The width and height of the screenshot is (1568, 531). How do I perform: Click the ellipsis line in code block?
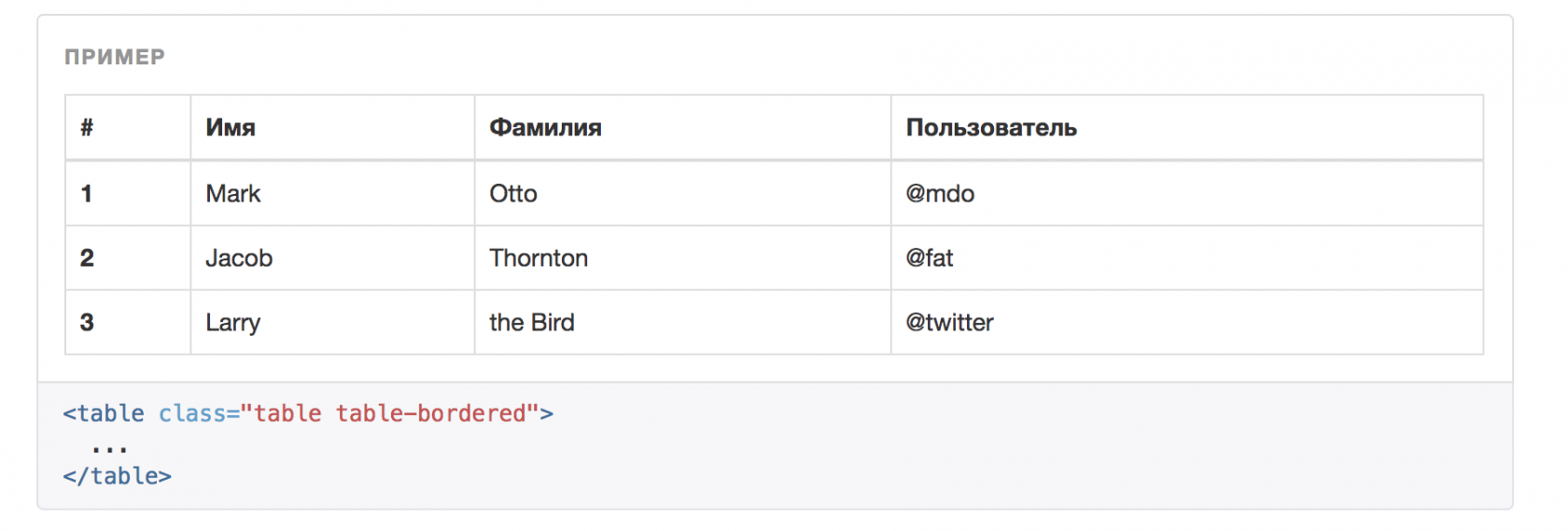click(109, 447)
